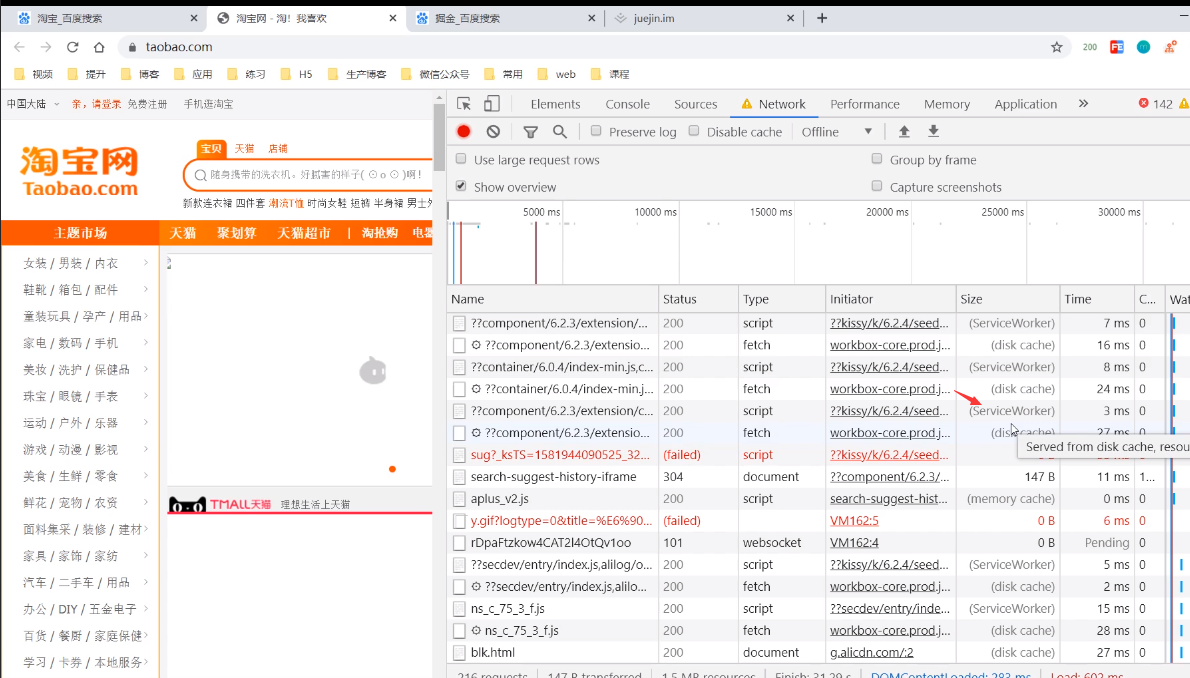Show the 142 errors indicator
Image resolution: width=1190 pixels, height=678 pixels.
coord(1155,104)
